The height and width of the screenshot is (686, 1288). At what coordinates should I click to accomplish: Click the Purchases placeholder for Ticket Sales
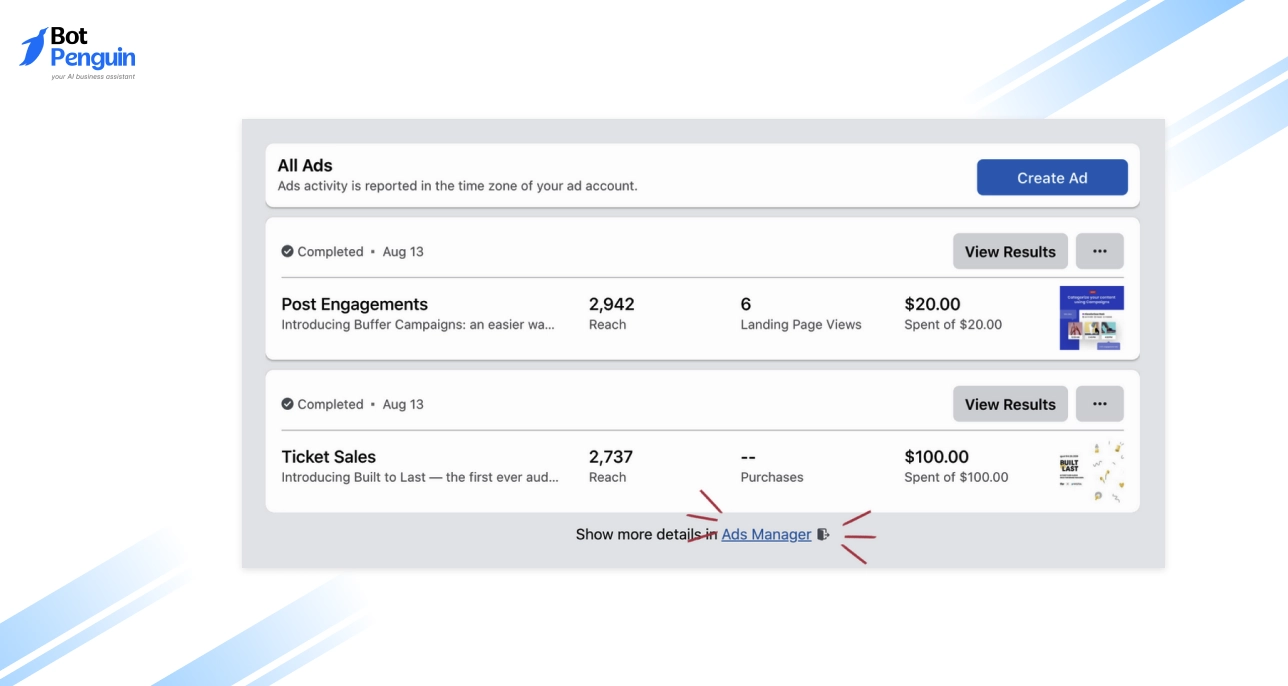772,477
